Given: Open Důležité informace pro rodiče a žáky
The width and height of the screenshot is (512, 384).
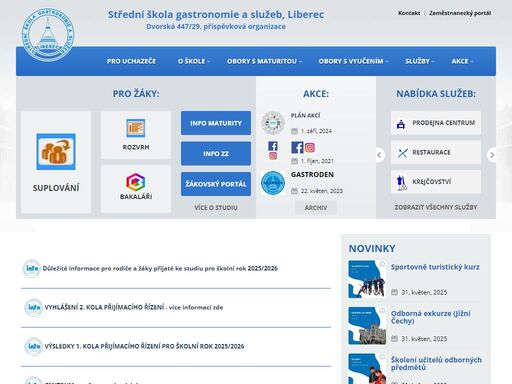Looking at the screenshot, I should pos(160,268).
